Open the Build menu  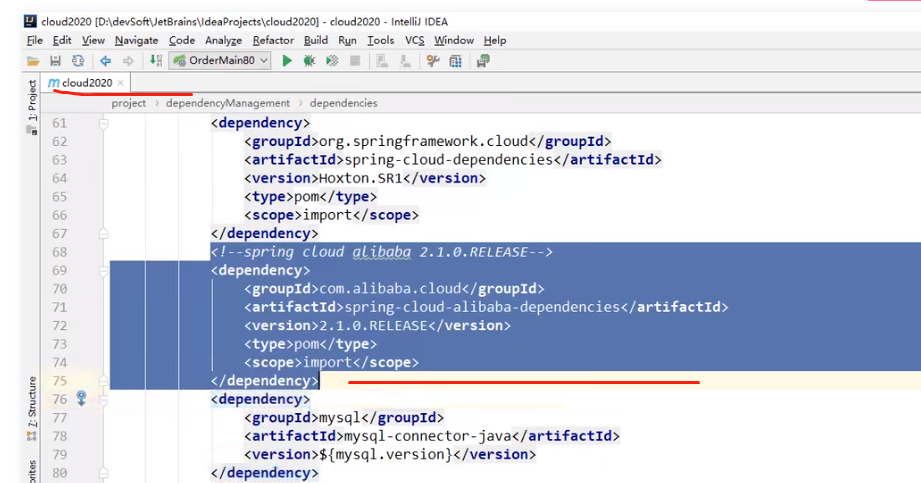click(315, 40)
